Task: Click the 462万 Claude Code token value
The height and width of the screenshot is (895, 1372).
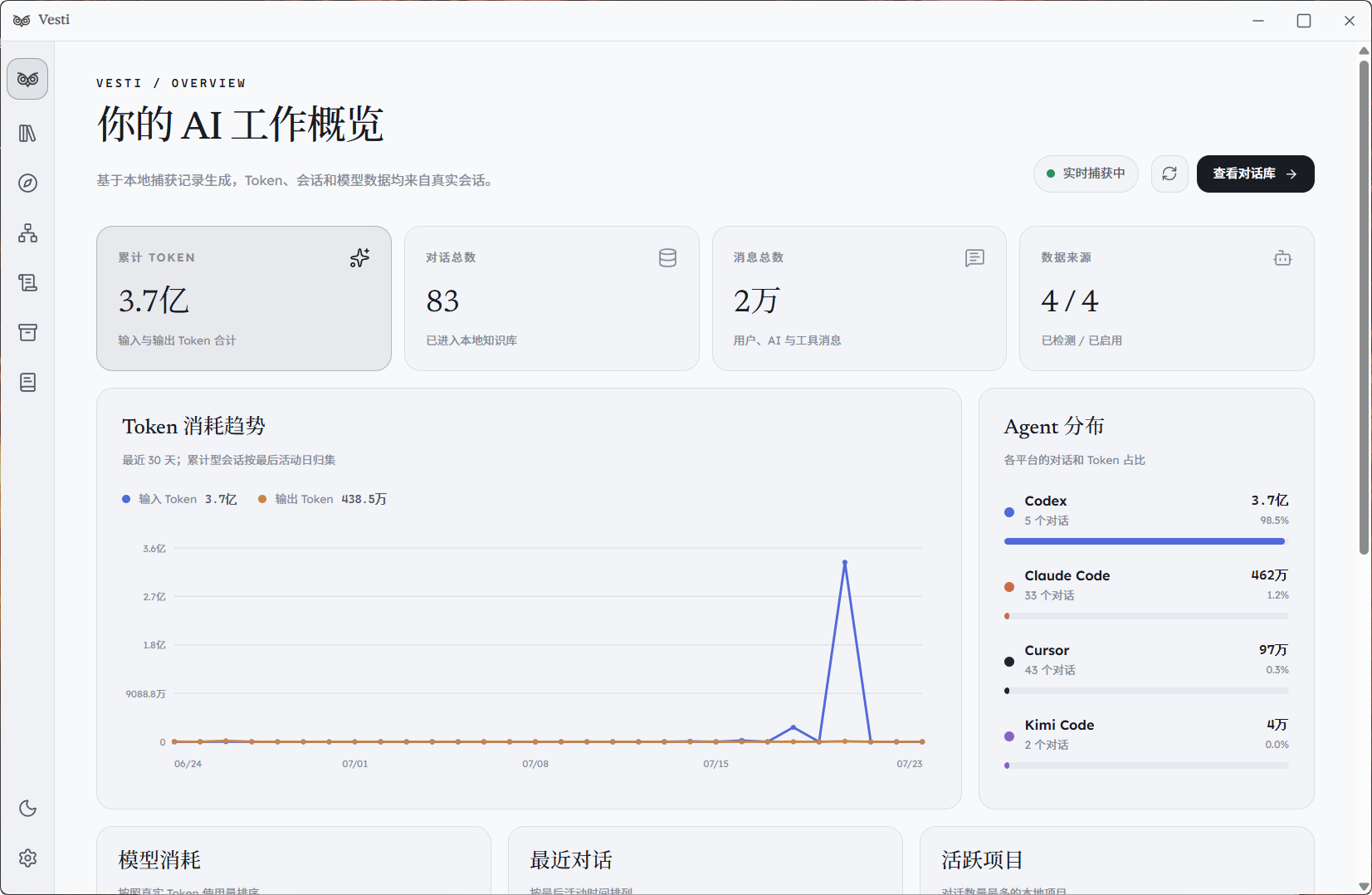Action: [x=1269, y=575]
